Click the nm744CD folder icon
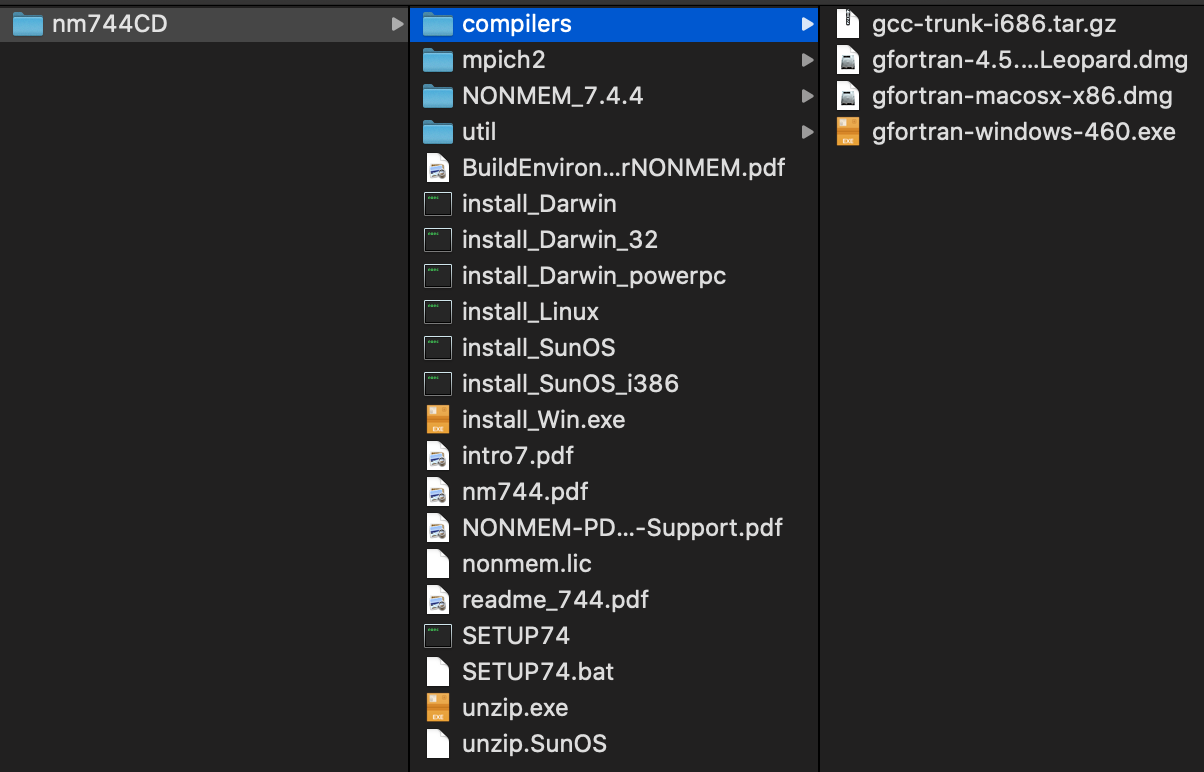The height and width of the screenshot is (772, 1204). [26, 23]
